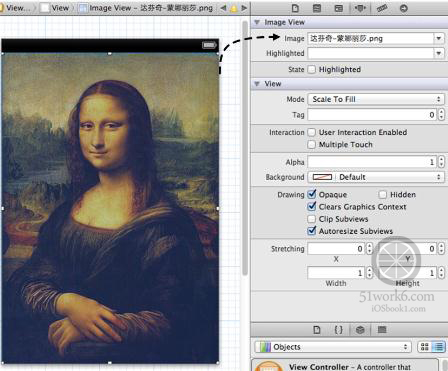Click the Alpha value stepper
The width and height of the screenshot is (448, 371).
[x=442, y=162]
